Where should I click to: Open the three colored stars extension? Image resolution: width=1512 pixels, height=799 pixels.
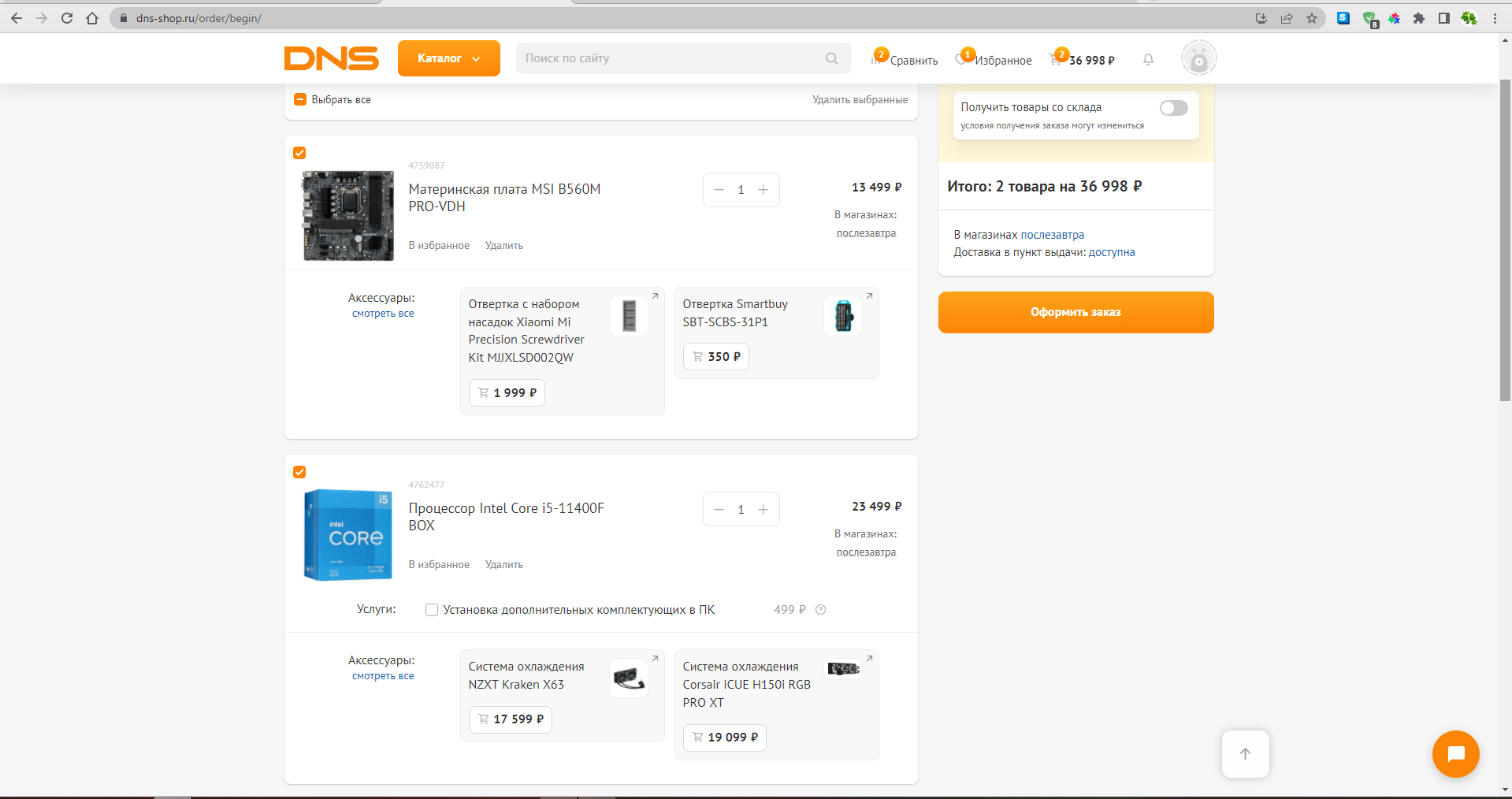(1394, 18)
